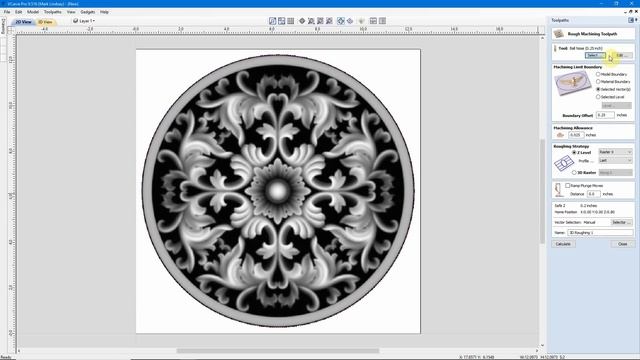The height and width of the screenshot is (360, 640).
Task: Click the Machining Allowance value field
Action: pyautogui.click(x=576, y=135)
